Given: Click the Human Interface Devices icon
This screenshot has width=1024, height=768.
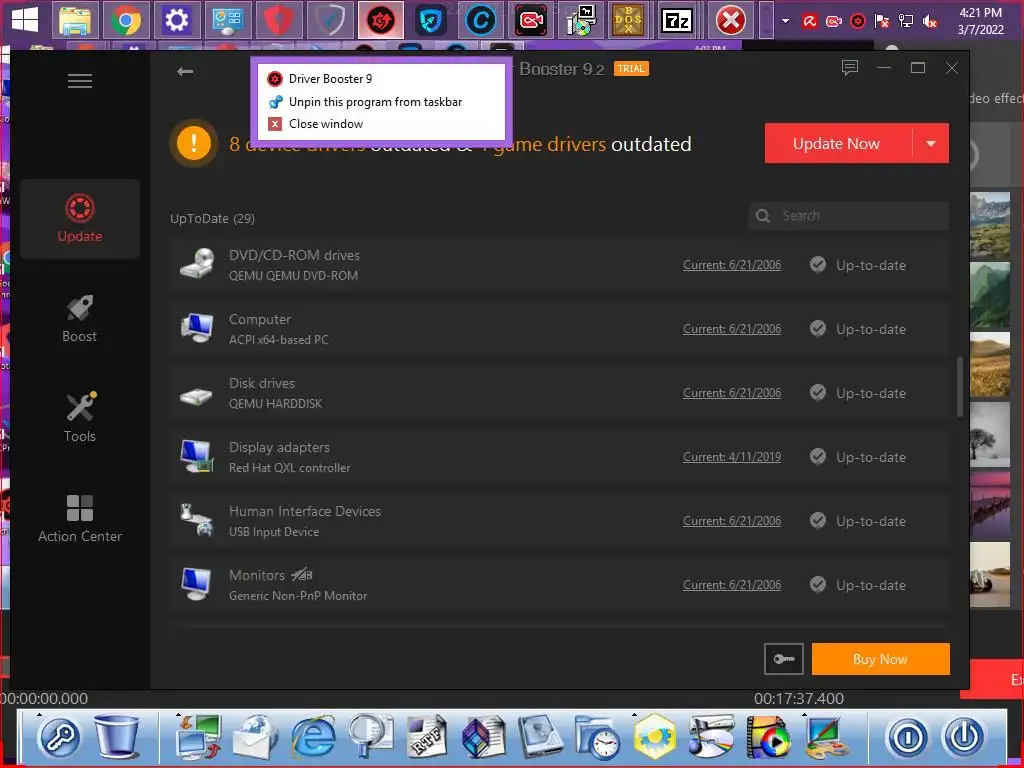Looking at the screenshot, I should point(197,520).
